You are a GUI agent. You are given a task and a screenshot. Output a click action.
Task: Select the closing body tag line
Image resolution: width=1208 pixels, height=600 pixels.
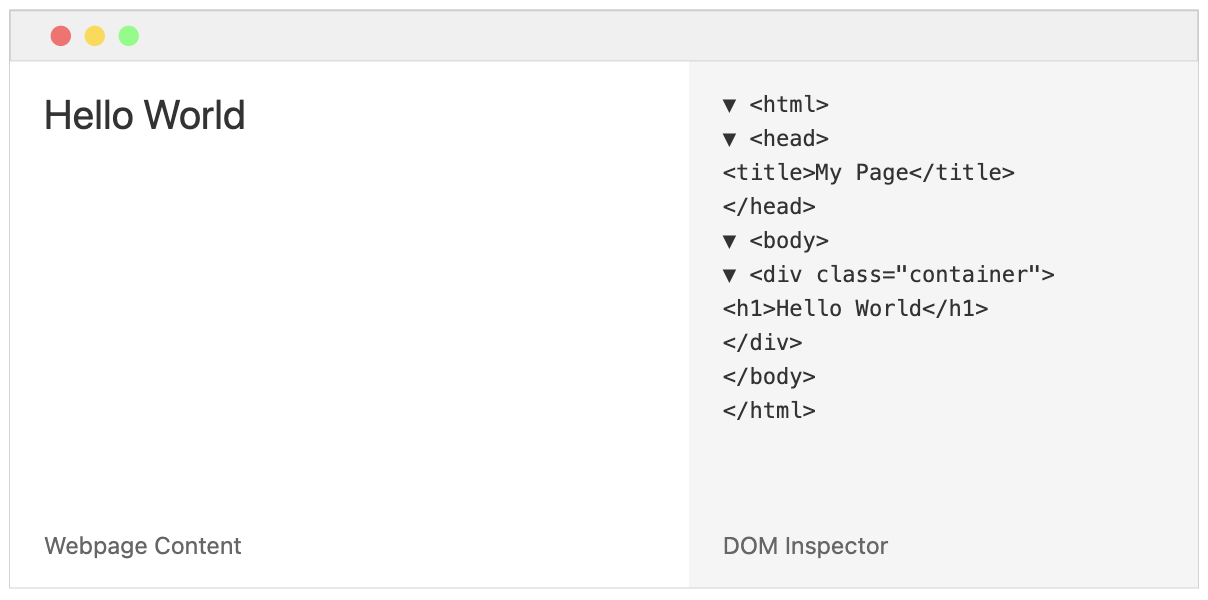click(x=769, y=377)
